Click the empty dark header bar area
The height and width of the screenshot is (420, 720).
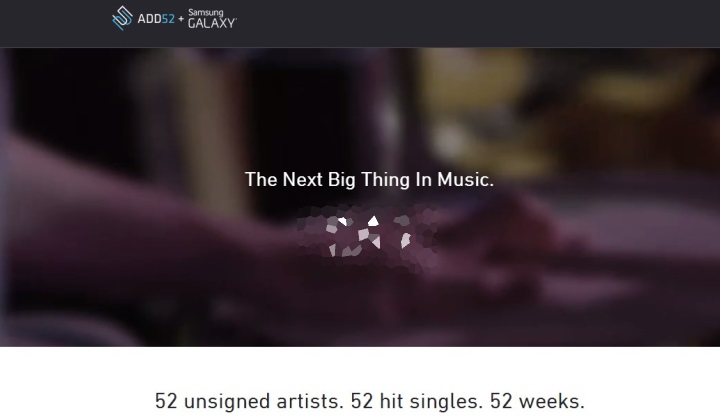coord(478,23)
